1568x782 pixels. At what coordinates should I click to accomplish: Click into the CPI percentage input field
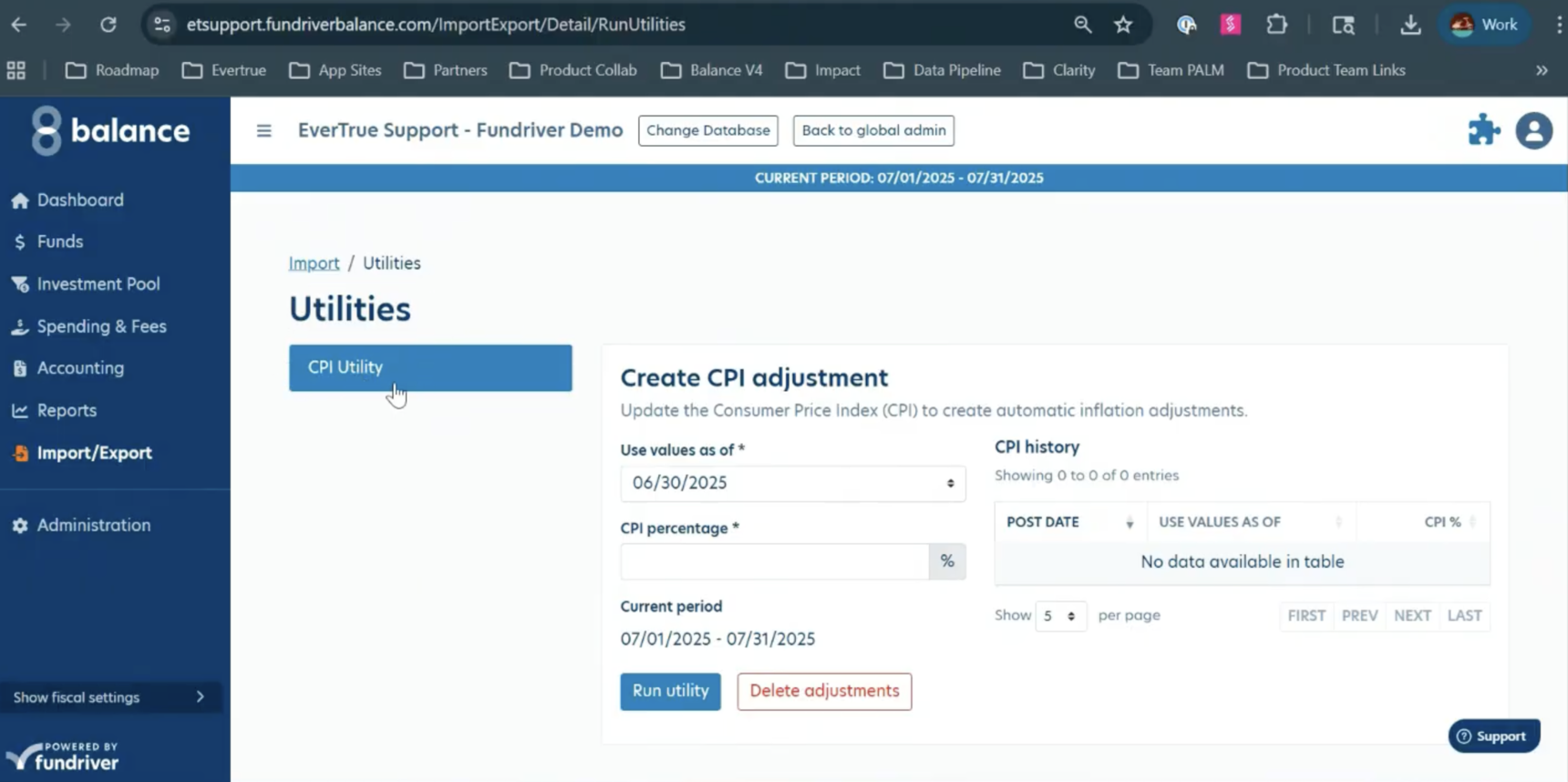(x=774, y=561)
